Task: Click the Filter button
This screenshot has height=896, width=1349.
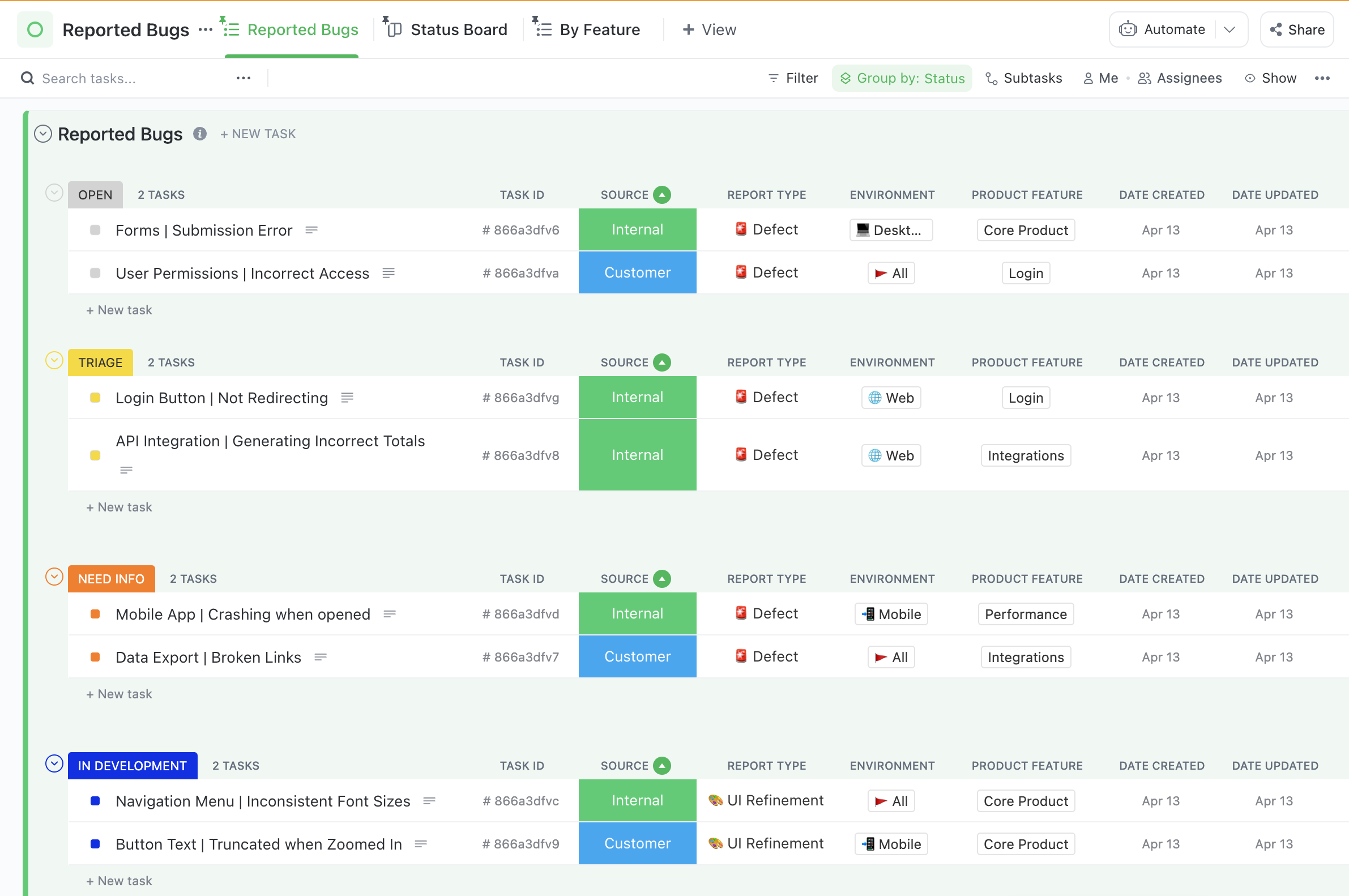Action: [795, 78]
